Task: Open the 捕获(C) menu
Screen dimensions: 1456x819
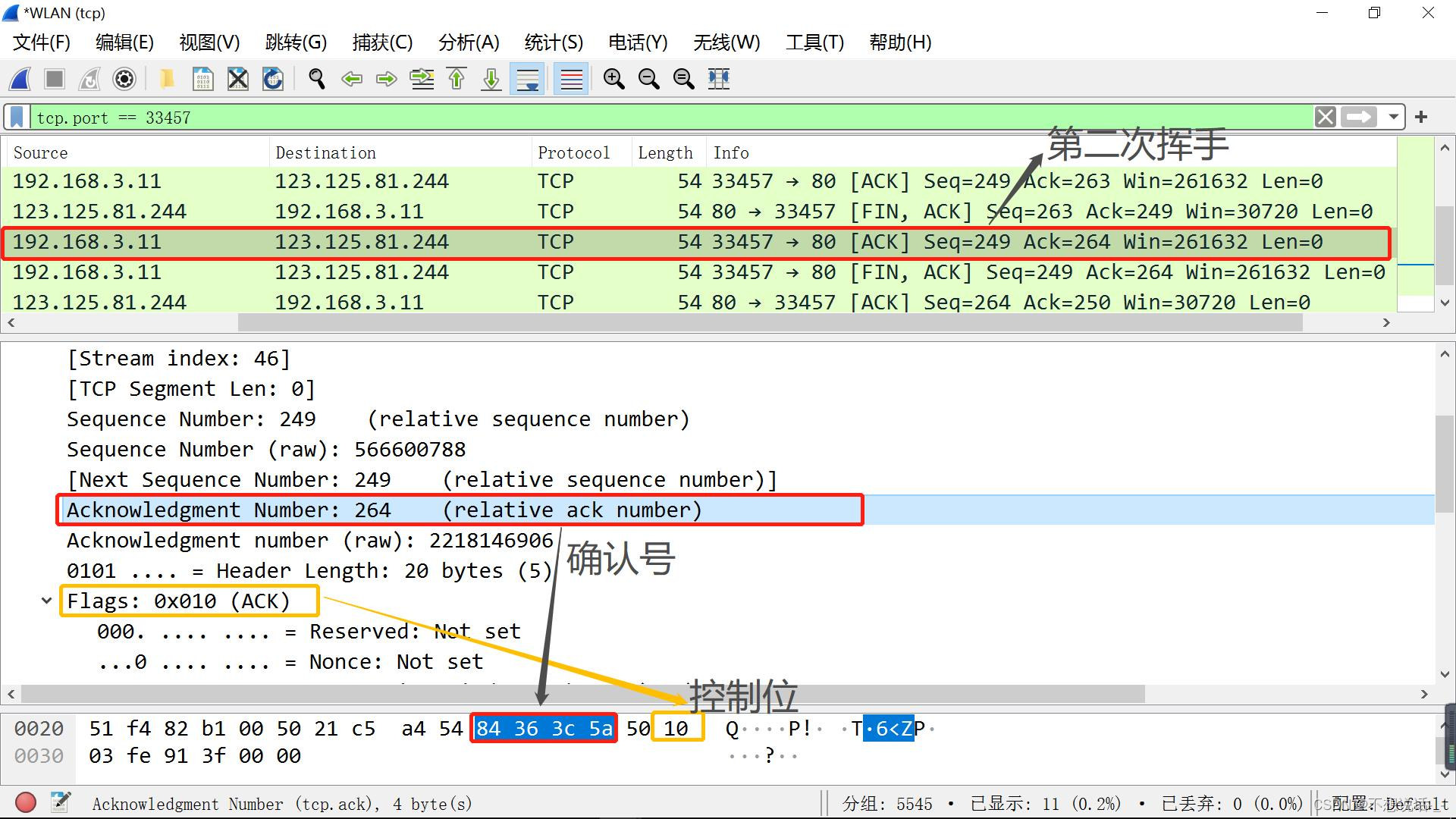Action: [382, 42]
